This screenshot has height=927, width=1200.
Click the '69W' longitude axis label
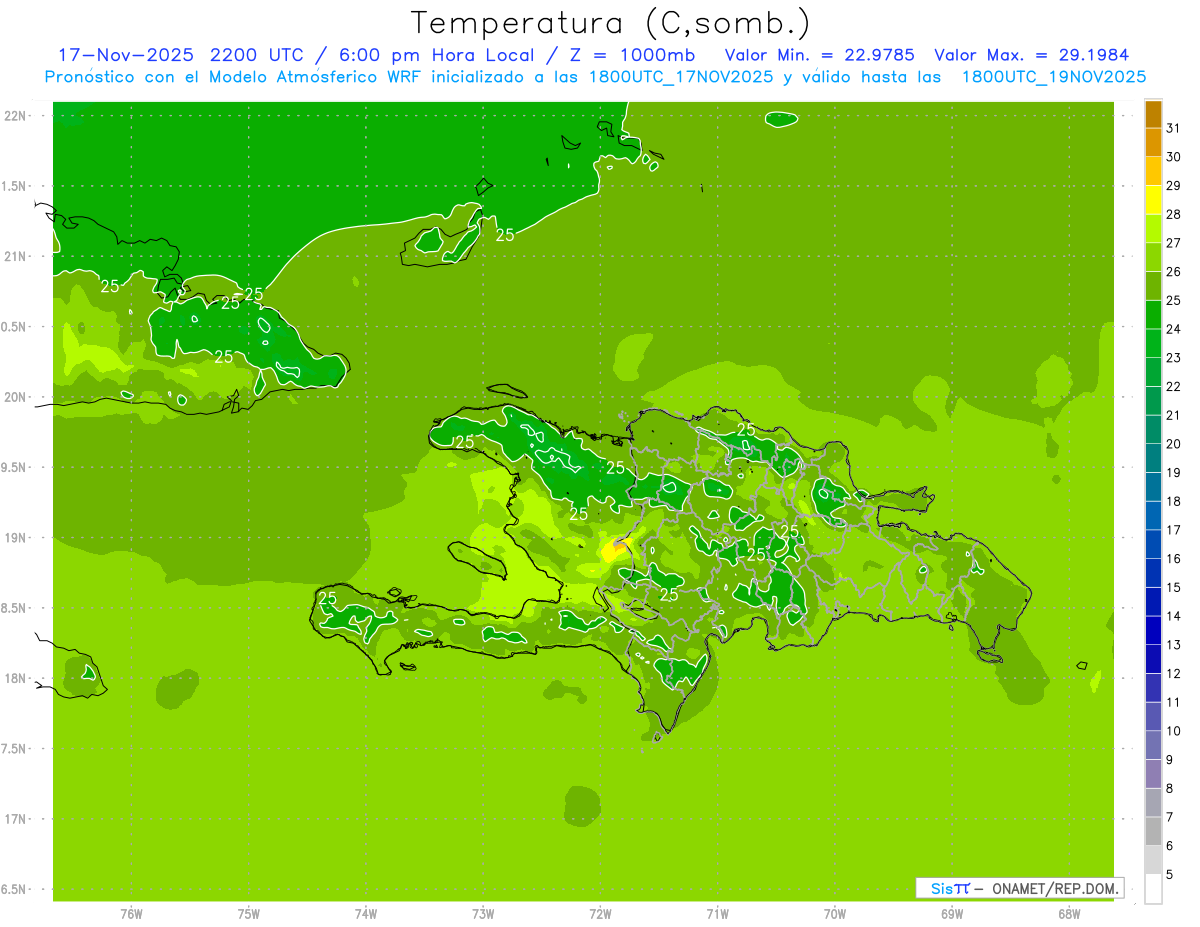[x=952, y=913]
